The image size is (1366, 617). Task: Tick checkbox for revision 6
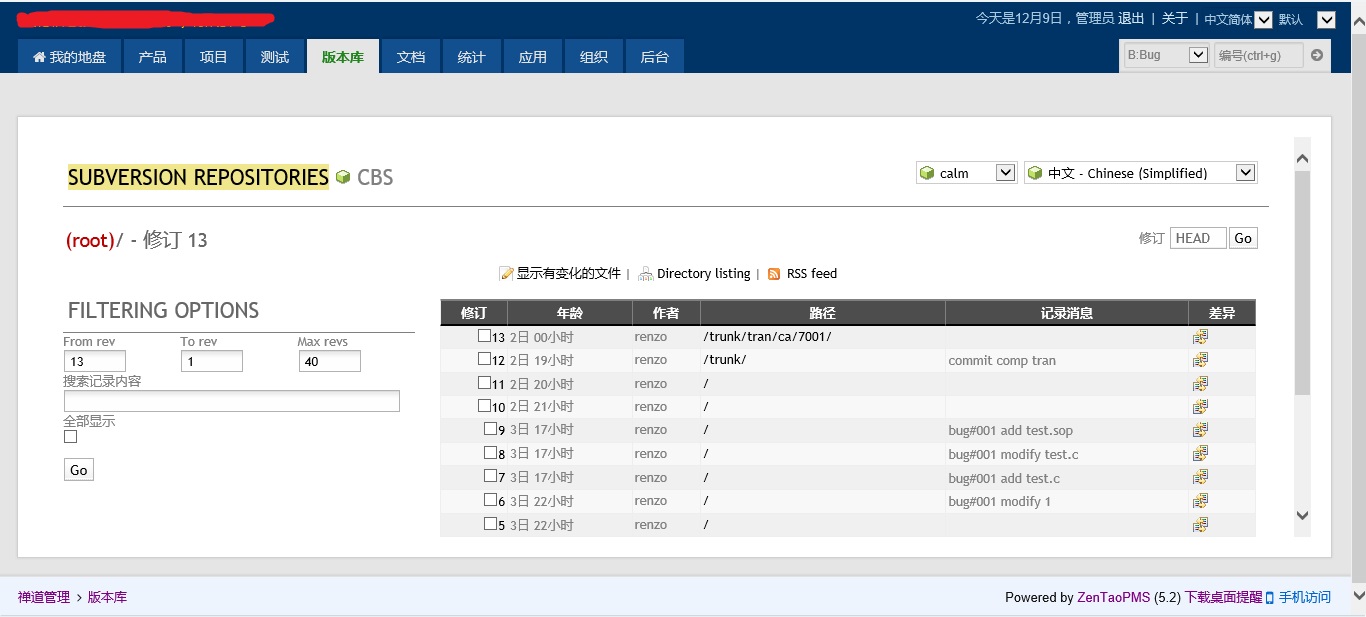click(491, 500)
